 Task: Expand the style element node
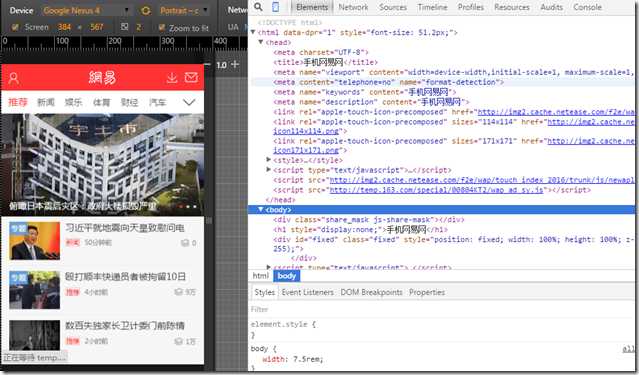(269, 160)
